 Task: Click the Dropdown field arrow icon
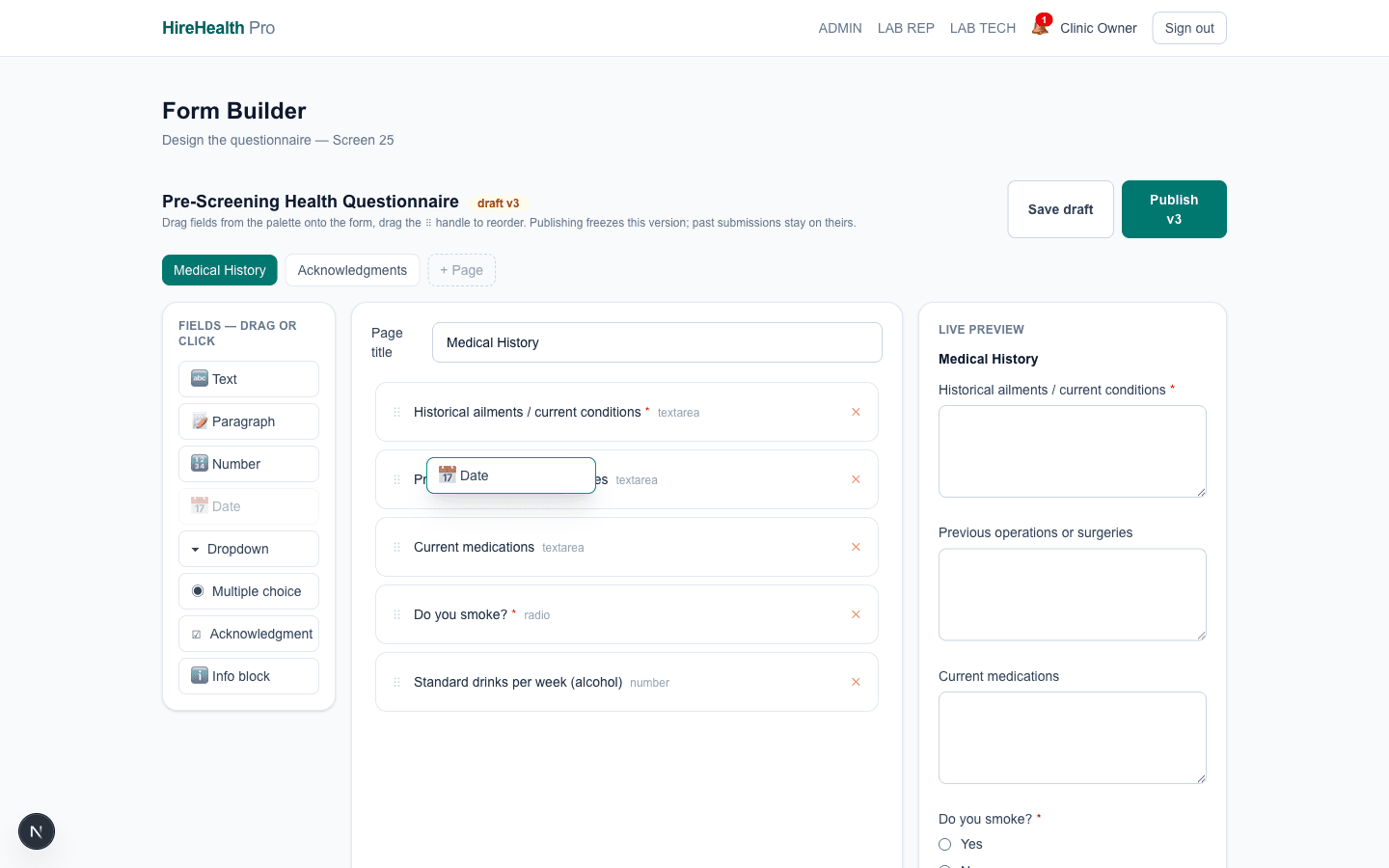tap(196, 550)
